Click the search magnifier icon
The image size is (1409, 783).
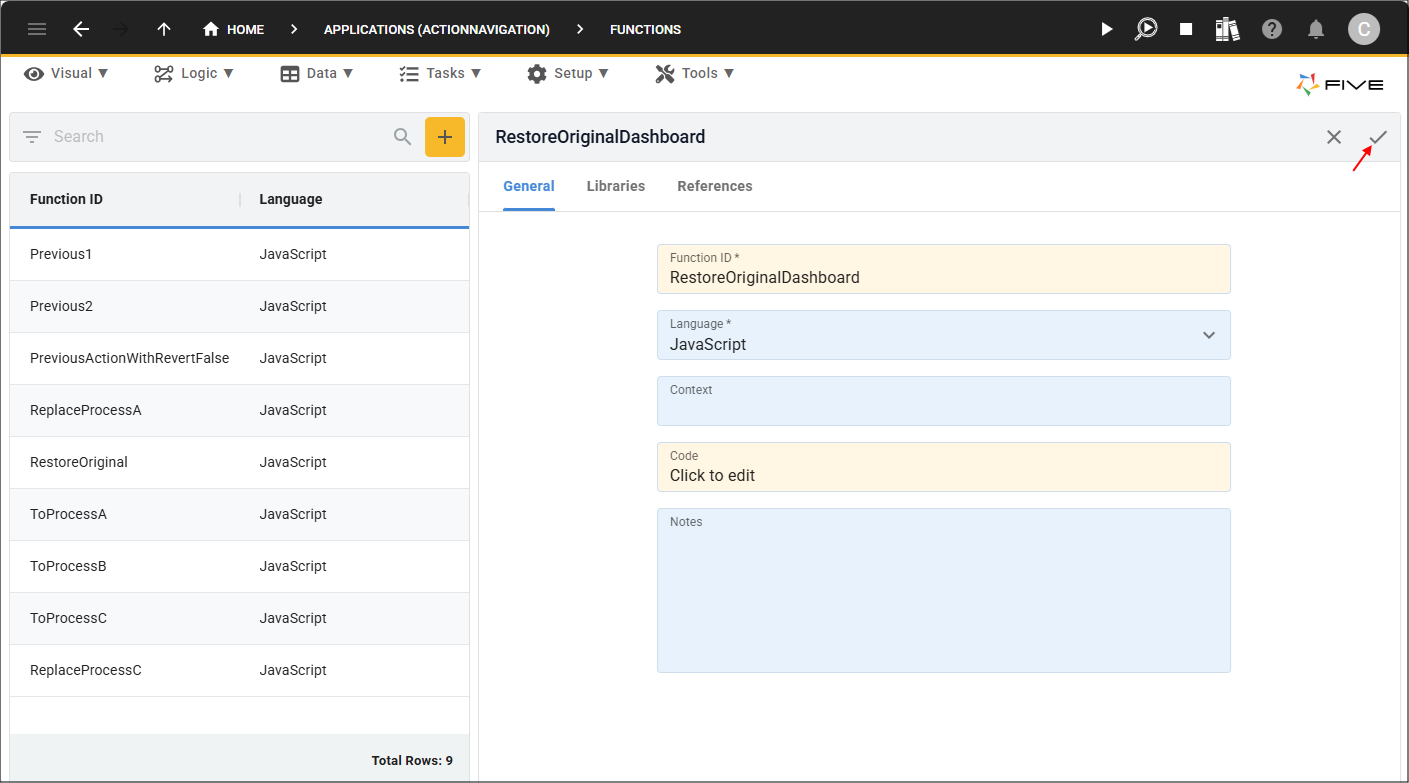pos(402,137)
